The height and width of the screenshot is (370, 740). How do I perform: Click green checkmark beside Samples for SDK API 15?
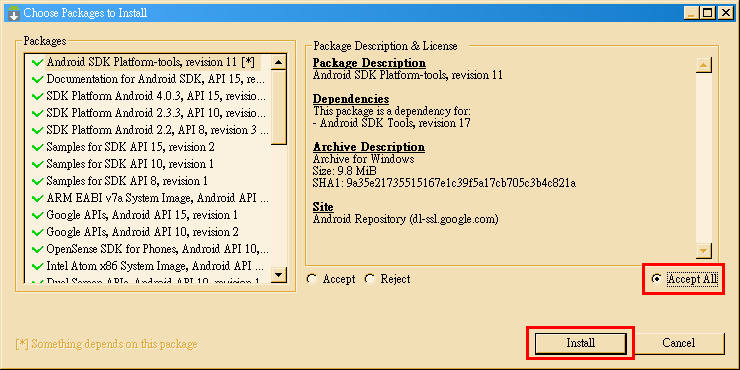click(37, 147)
